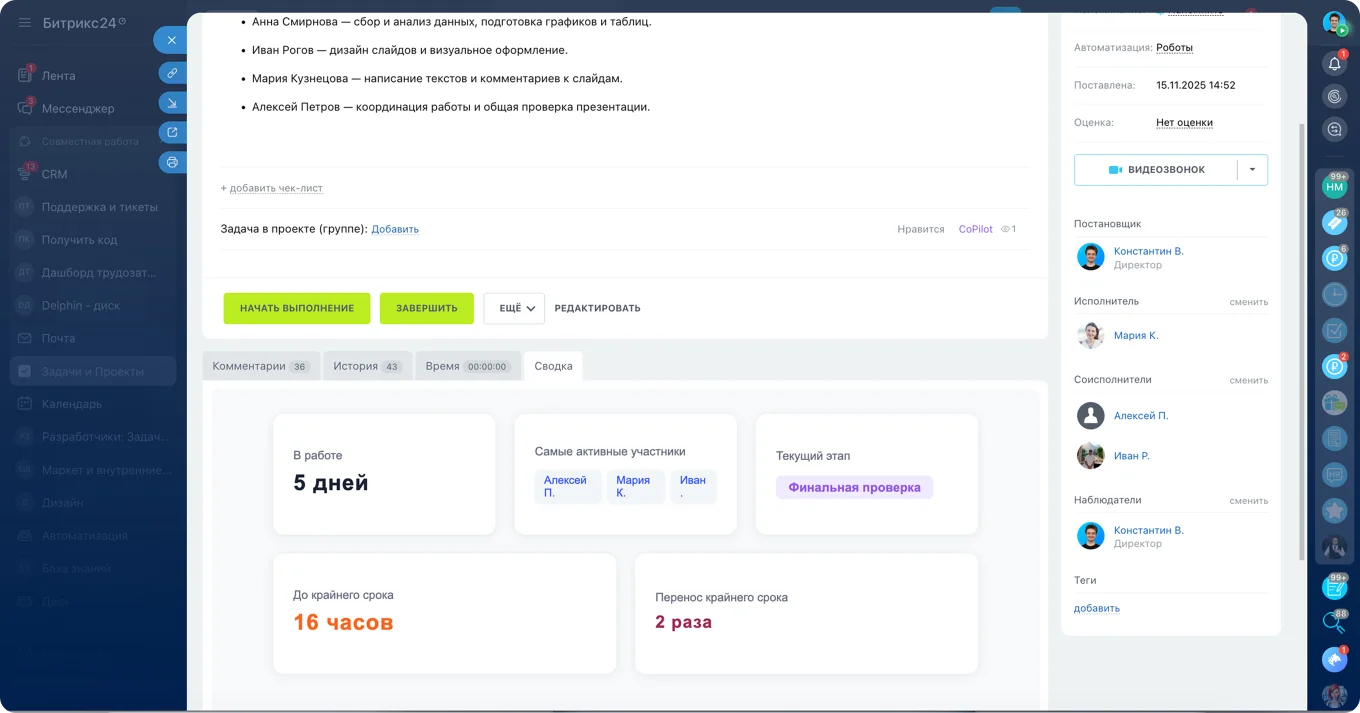Expand the 'ЕЩЁ' actions dropdown

(513, 308)
